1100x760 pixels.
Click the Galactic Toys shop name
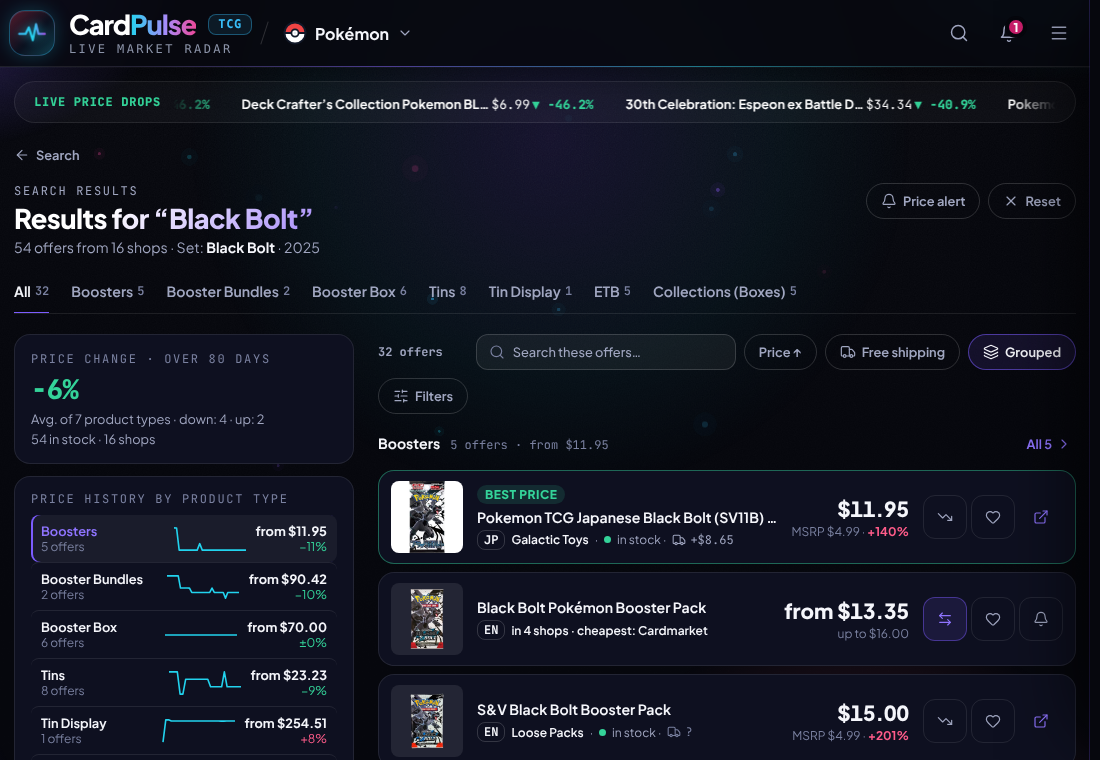click(550, 540)
